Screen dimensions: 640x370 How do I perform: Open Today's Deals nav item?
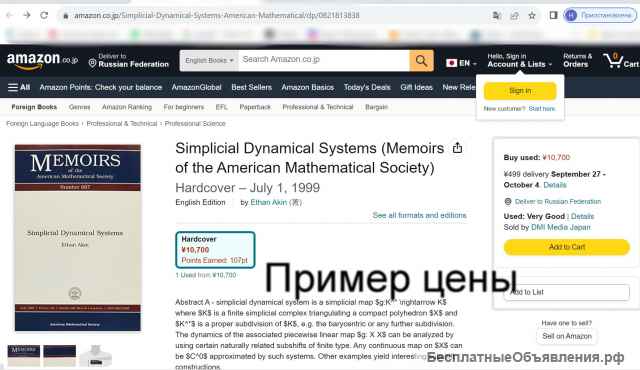(367, 87)
